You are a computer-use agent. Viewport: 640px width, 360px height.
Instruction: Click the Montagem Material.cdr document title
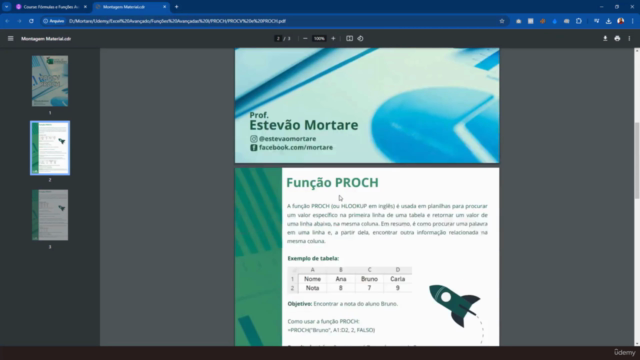(46, 38)
